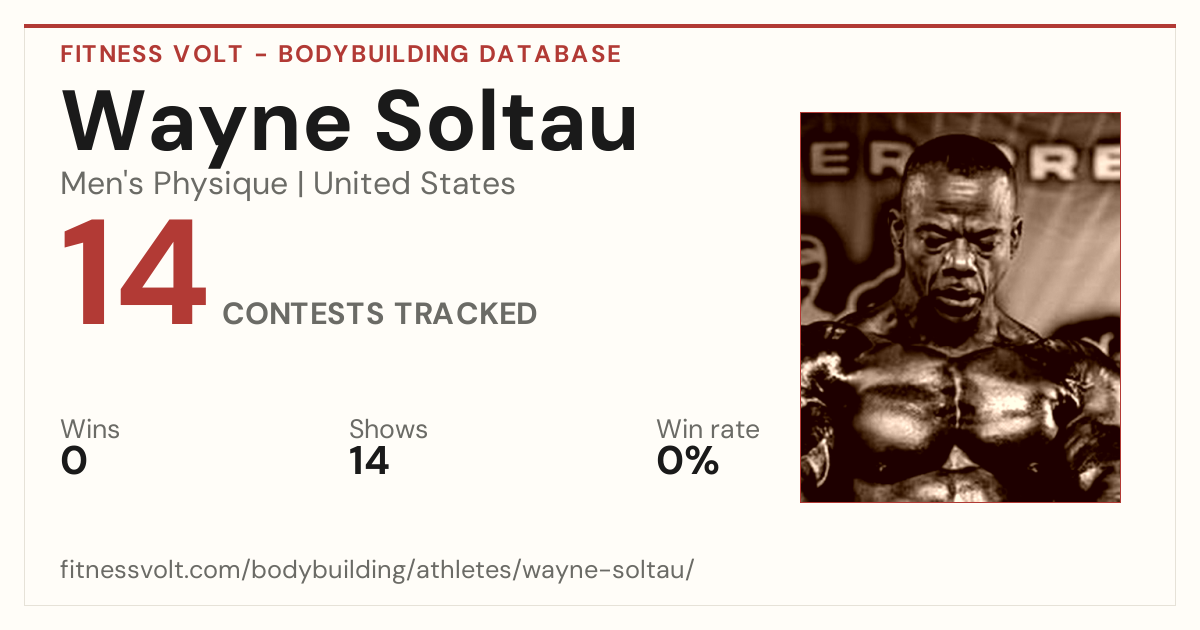Click the word Tracked beside the count
This screenshot has width=1200, height=630.
tap(464, 314)
